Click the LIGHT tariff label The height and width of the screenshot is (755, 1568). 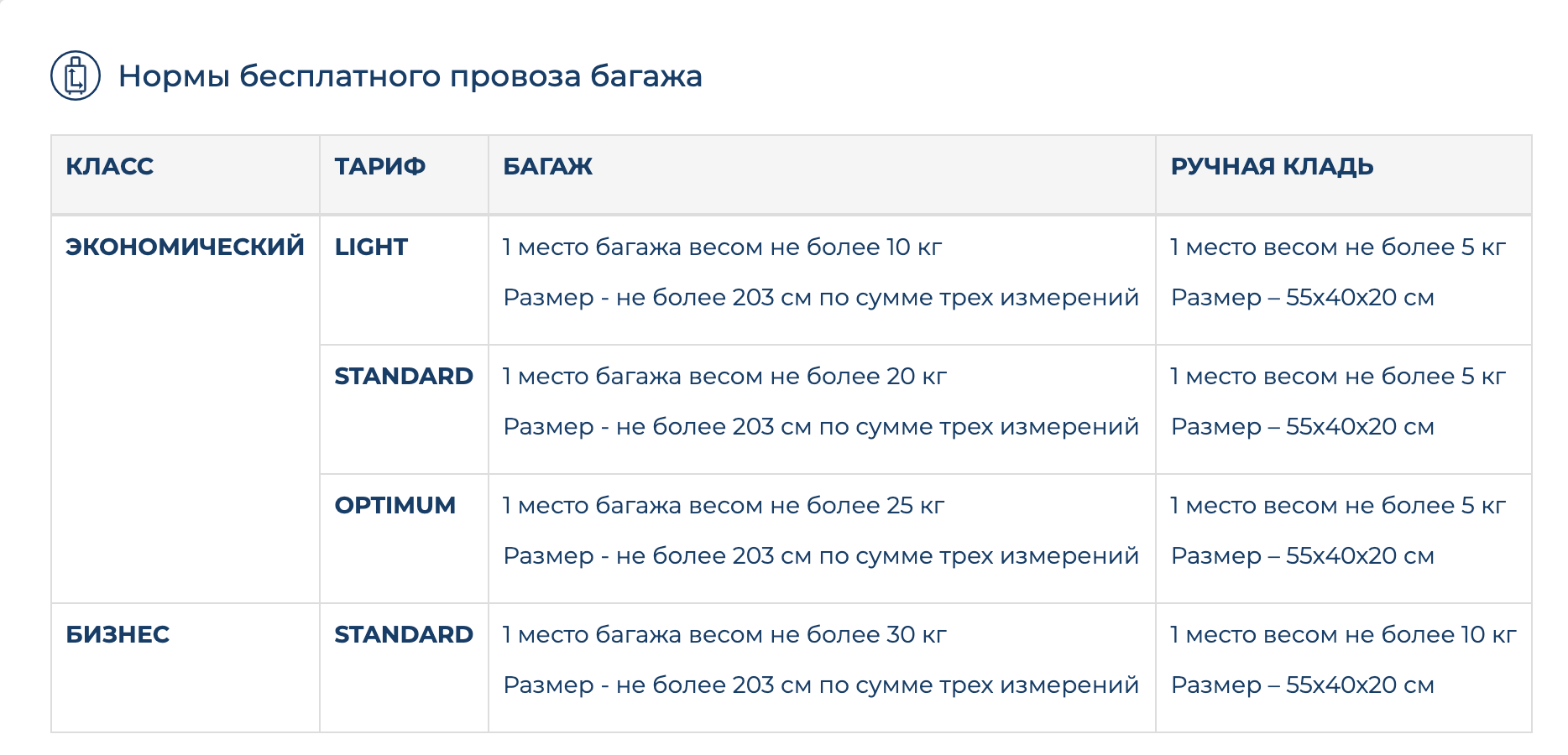pos(371,247)
